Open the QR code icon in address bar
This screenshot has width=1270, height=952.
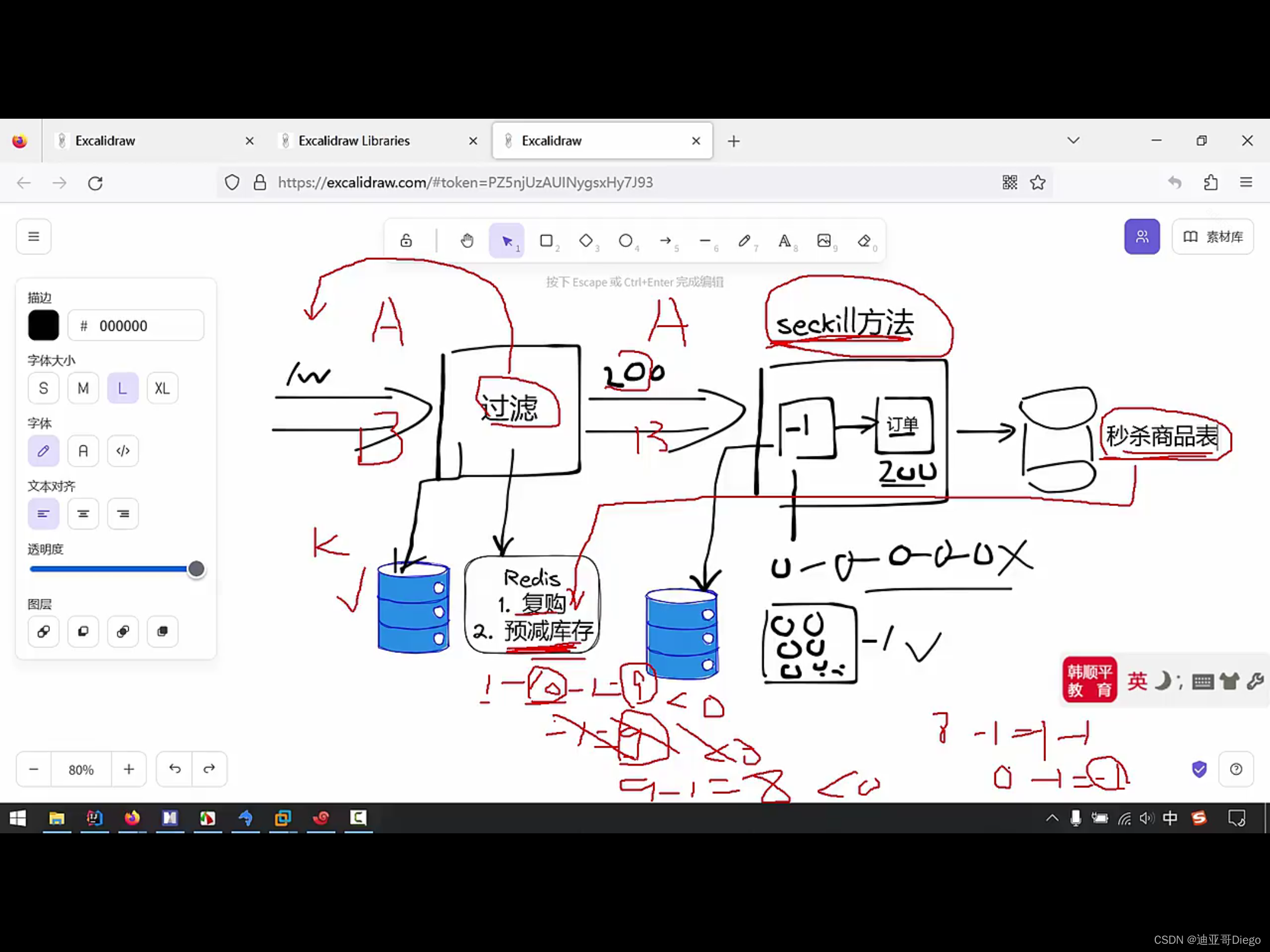pyautogui.click(x=1010, y=183)
